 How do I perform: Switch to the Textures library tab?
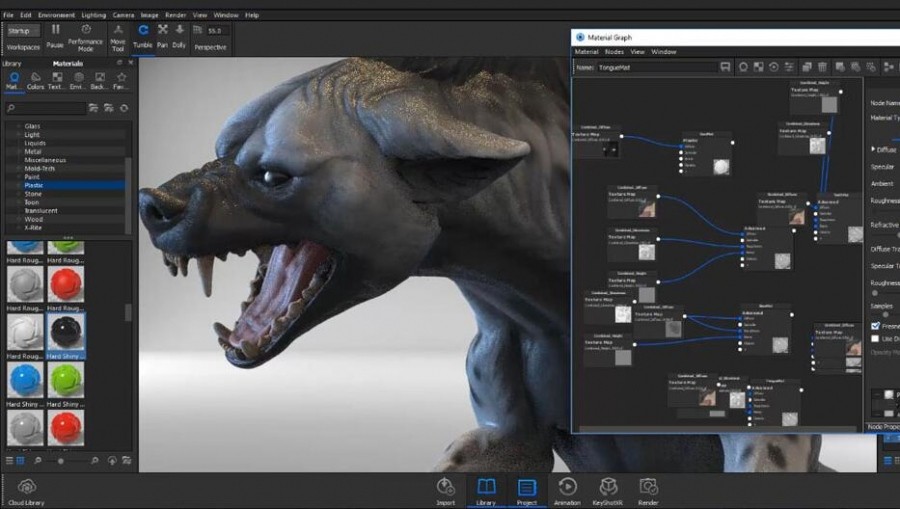[x=56, y=81]
